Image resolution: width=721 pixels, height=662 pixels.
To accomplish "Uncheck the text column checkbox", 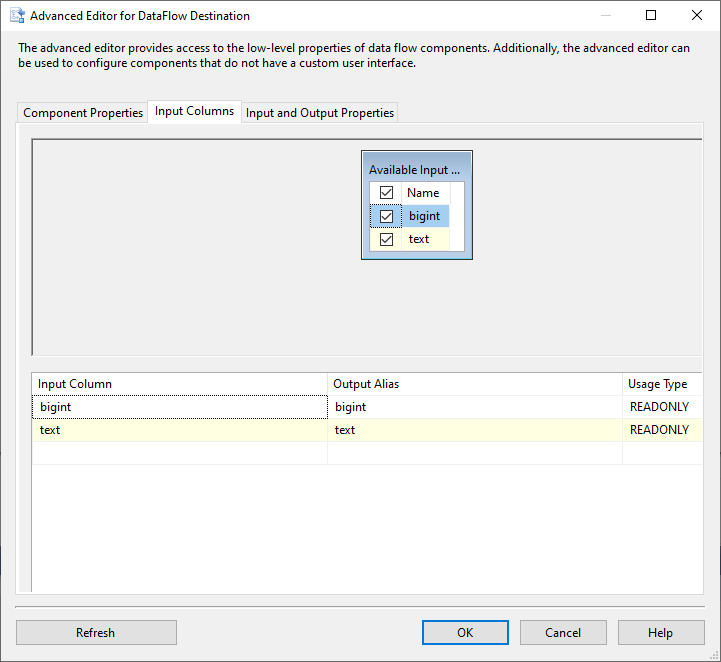I will pyautogui.click(x=386, y=239).
